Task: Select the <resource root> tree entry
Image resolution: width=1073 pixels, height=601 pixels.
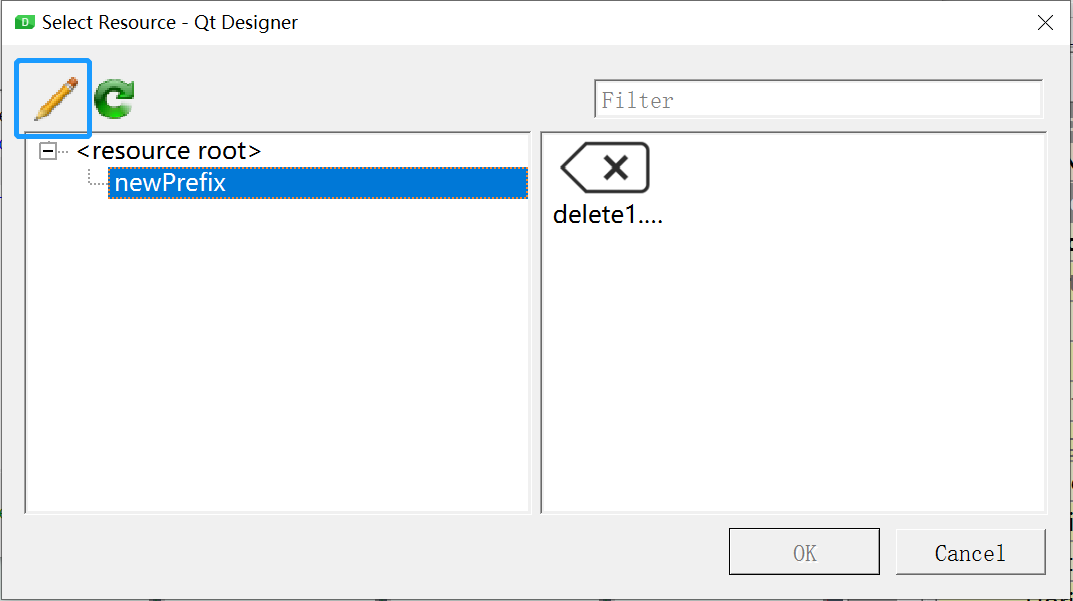Action: point(169,151)
